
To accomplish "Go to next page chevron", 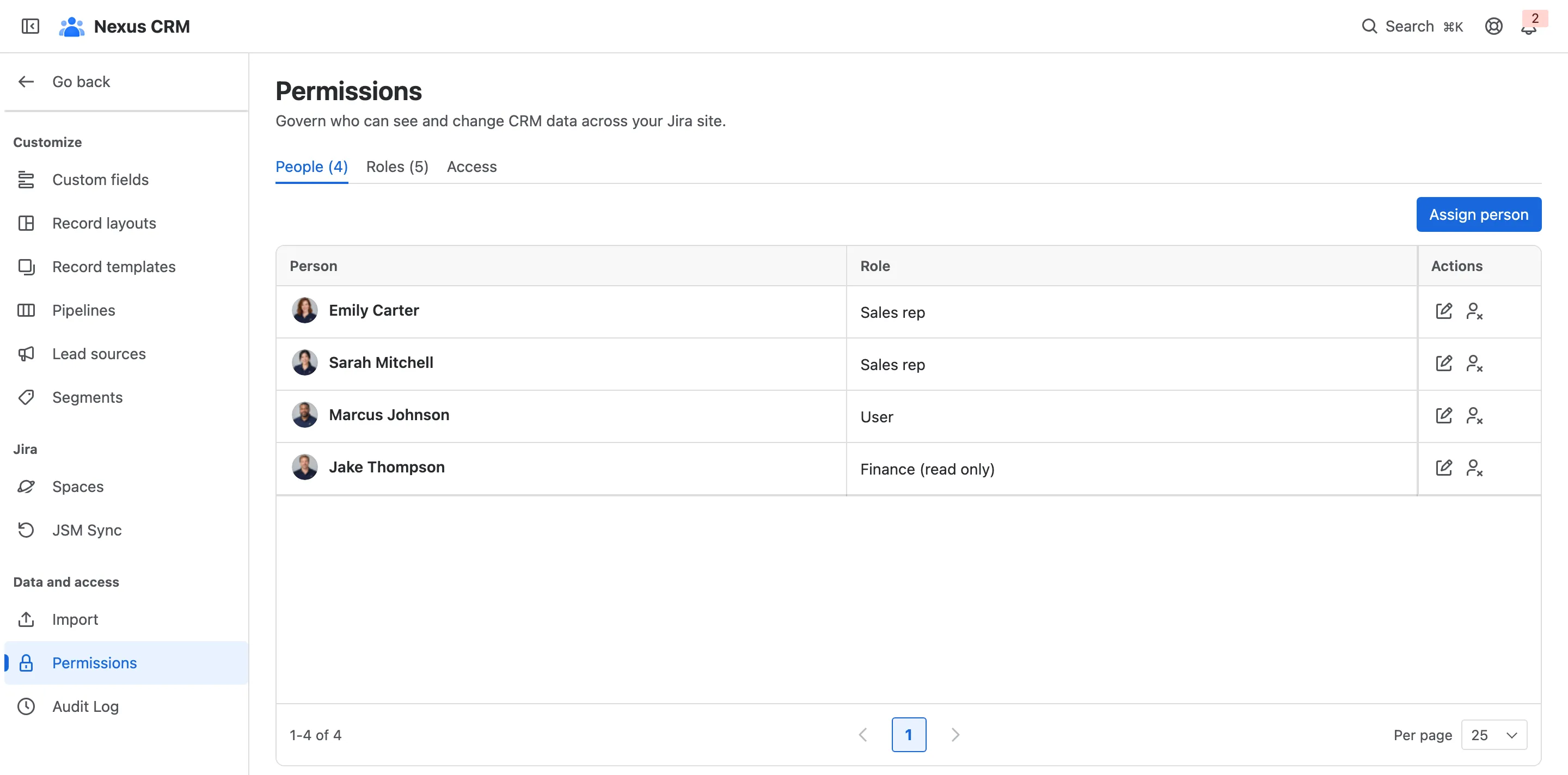I will point(955,735).
